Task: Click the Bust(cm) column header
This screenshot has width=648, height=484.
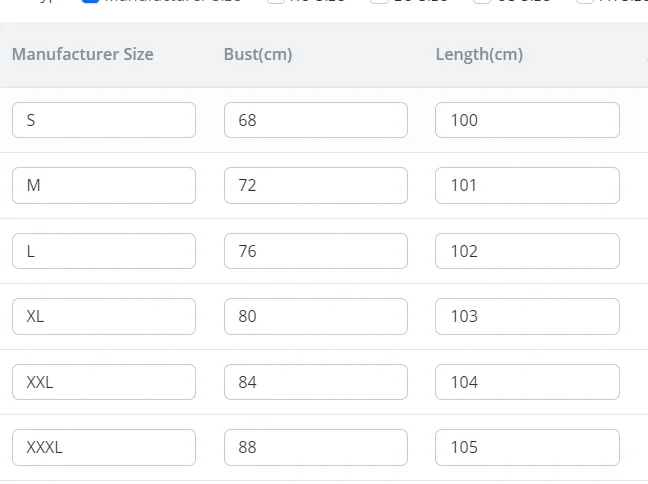Action: point(258,54)
